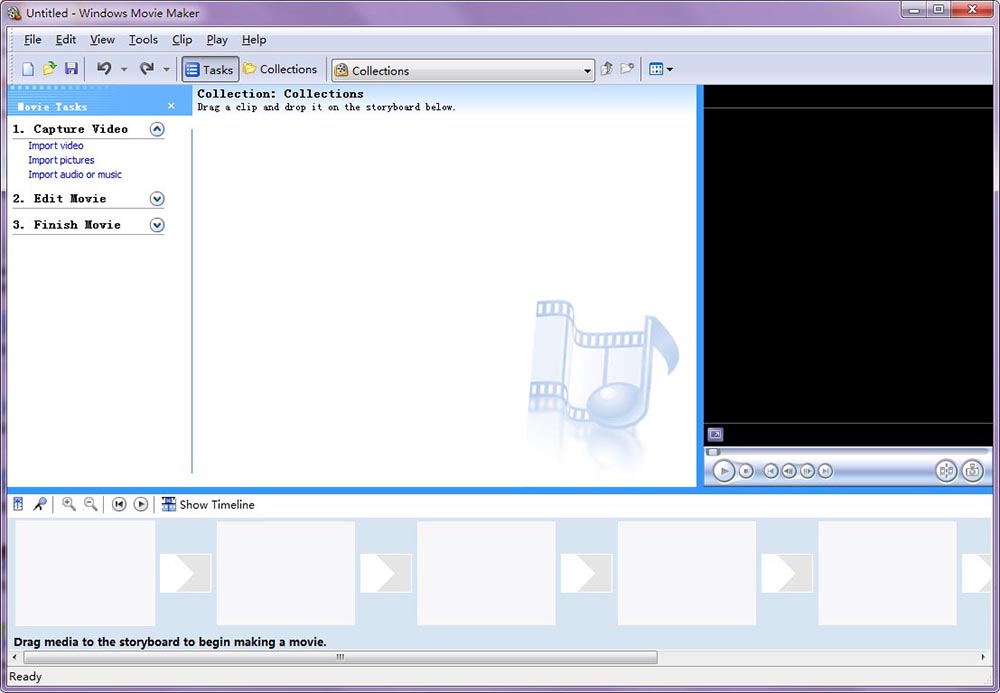
Task: Click the Import pictures link
Action: [x=61, y=160]
